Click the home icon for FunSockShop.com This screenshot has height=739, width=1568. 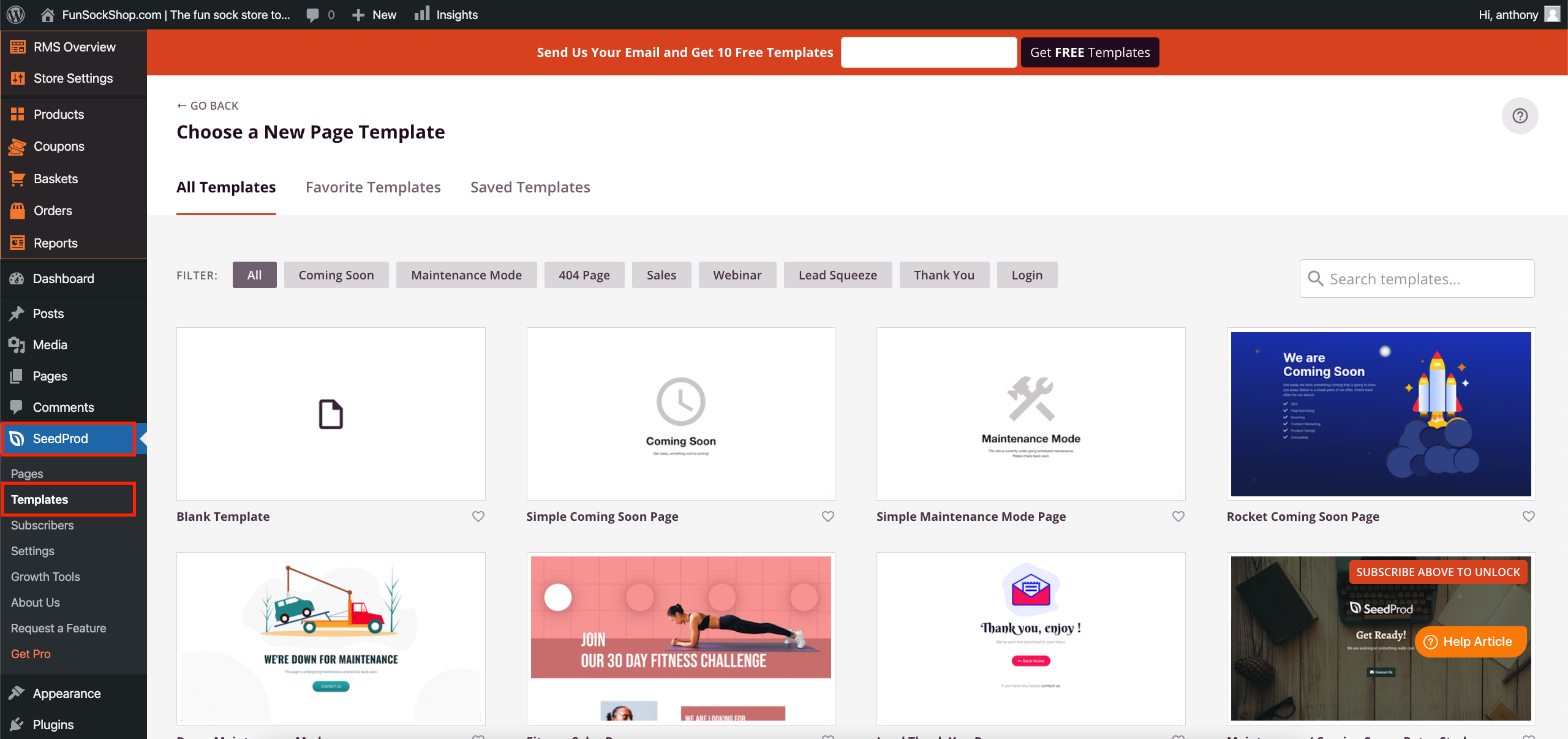(47, 15)
